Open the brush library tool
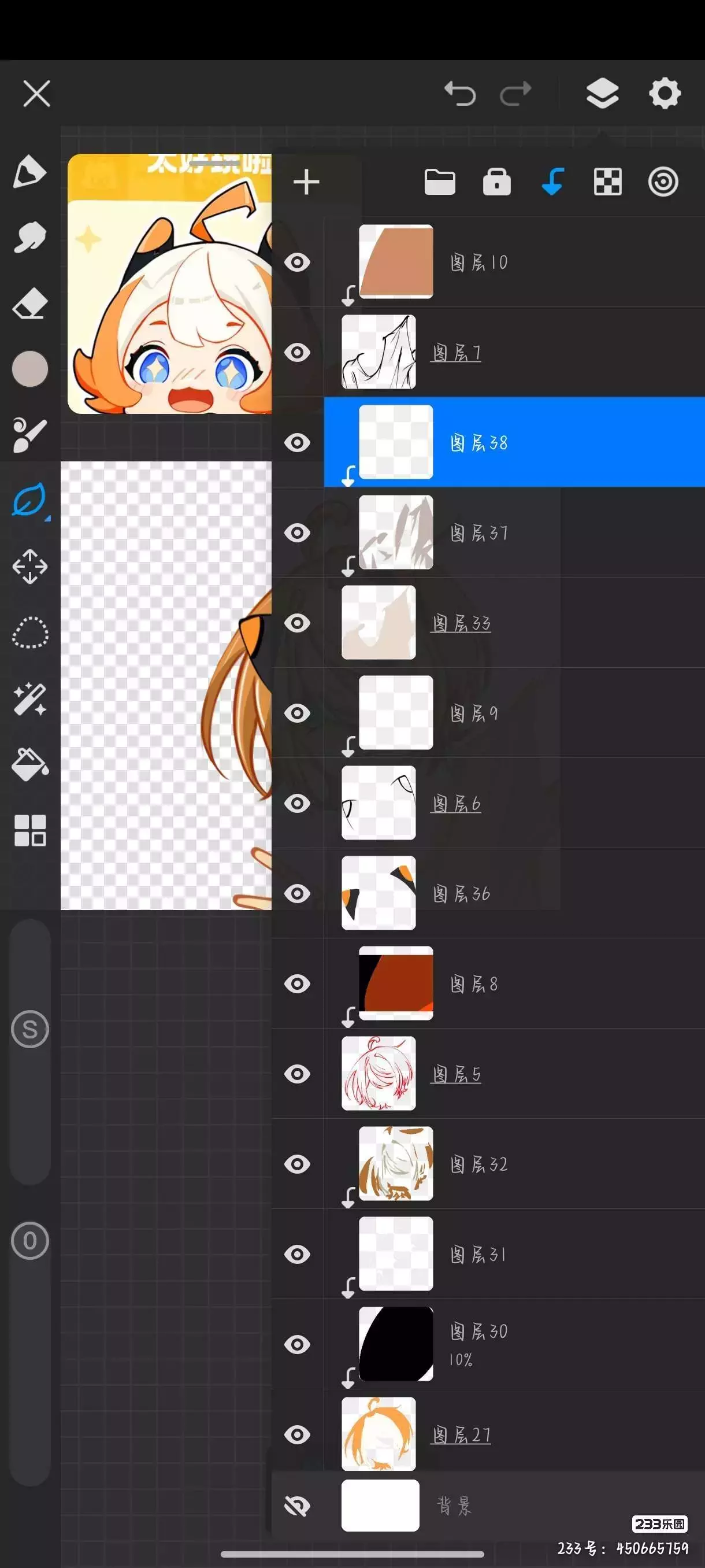This screenshot has height=1568, width=705. click(29, 435)
